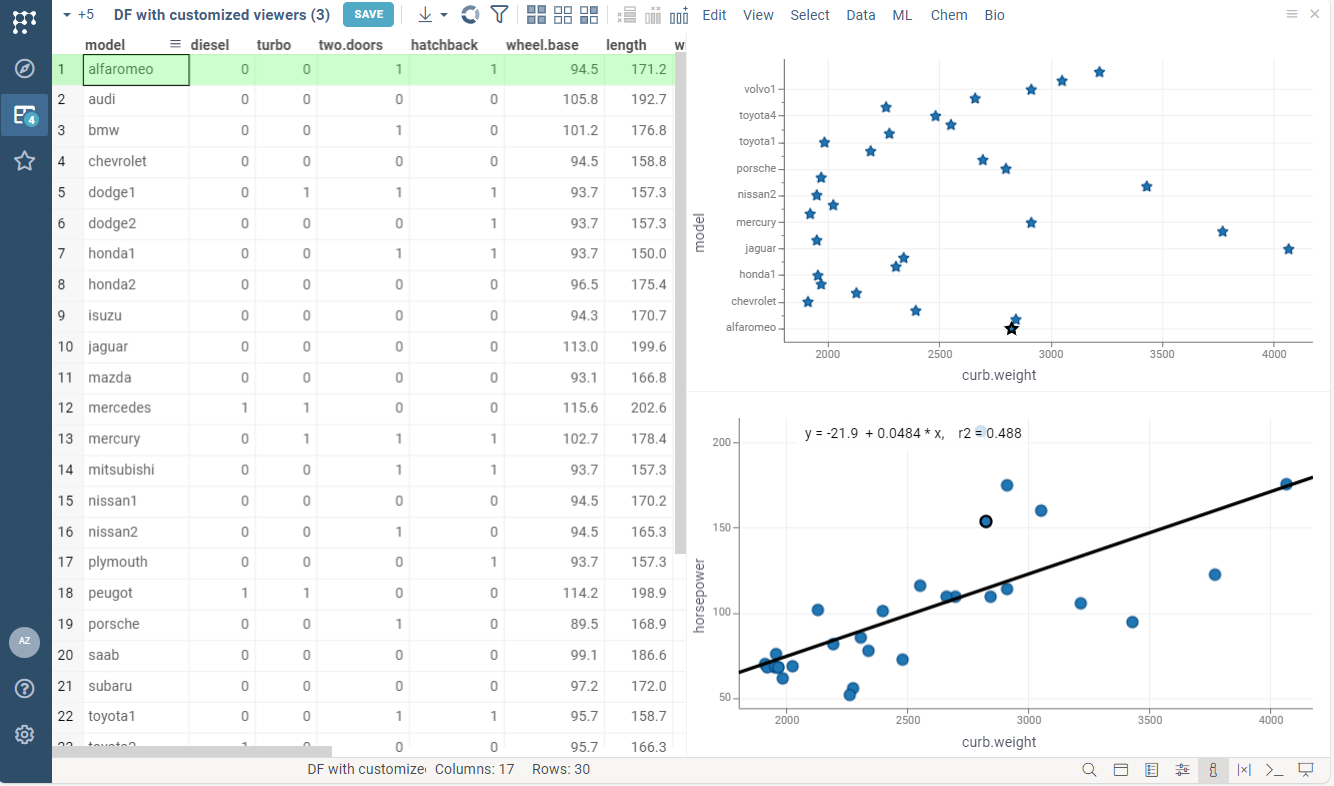
Task: Open the model column hamburger menu
Action: (x=175, y=44)
